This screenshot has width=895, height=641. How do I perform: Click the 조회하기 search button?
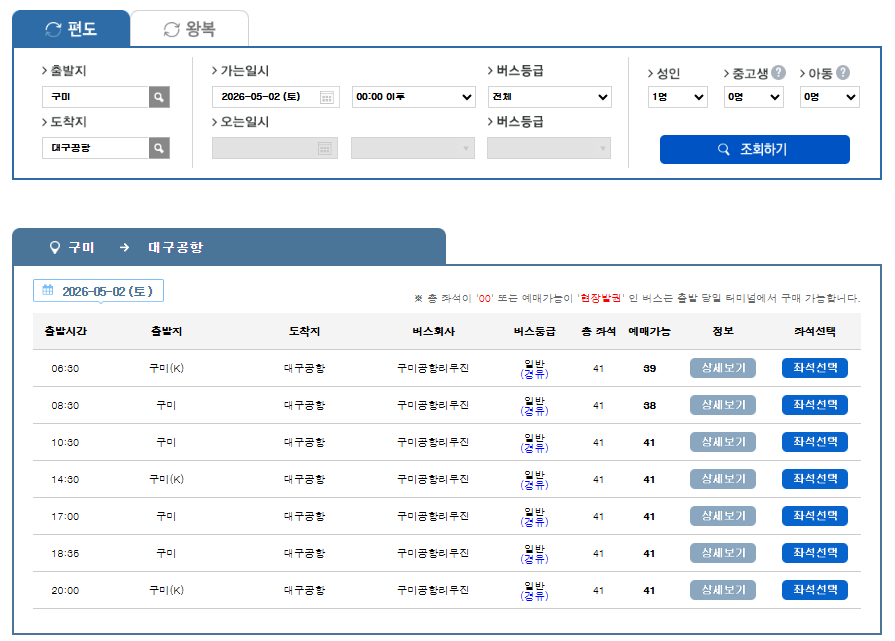[x=755, y=150]
